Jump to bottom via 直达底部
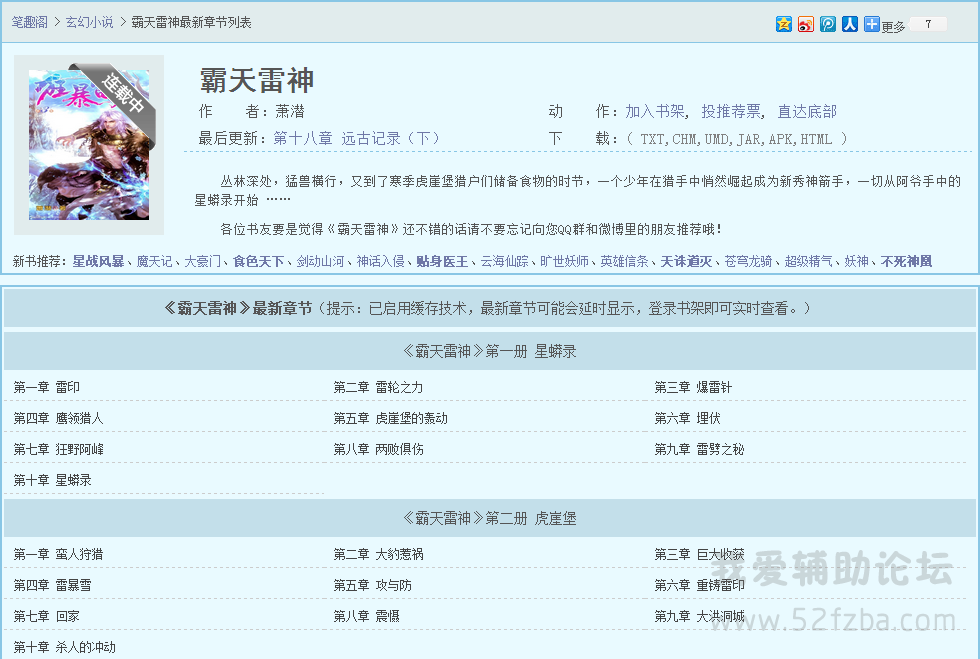Viewport: 980px width, 659px height. click(x=807, y=111)
